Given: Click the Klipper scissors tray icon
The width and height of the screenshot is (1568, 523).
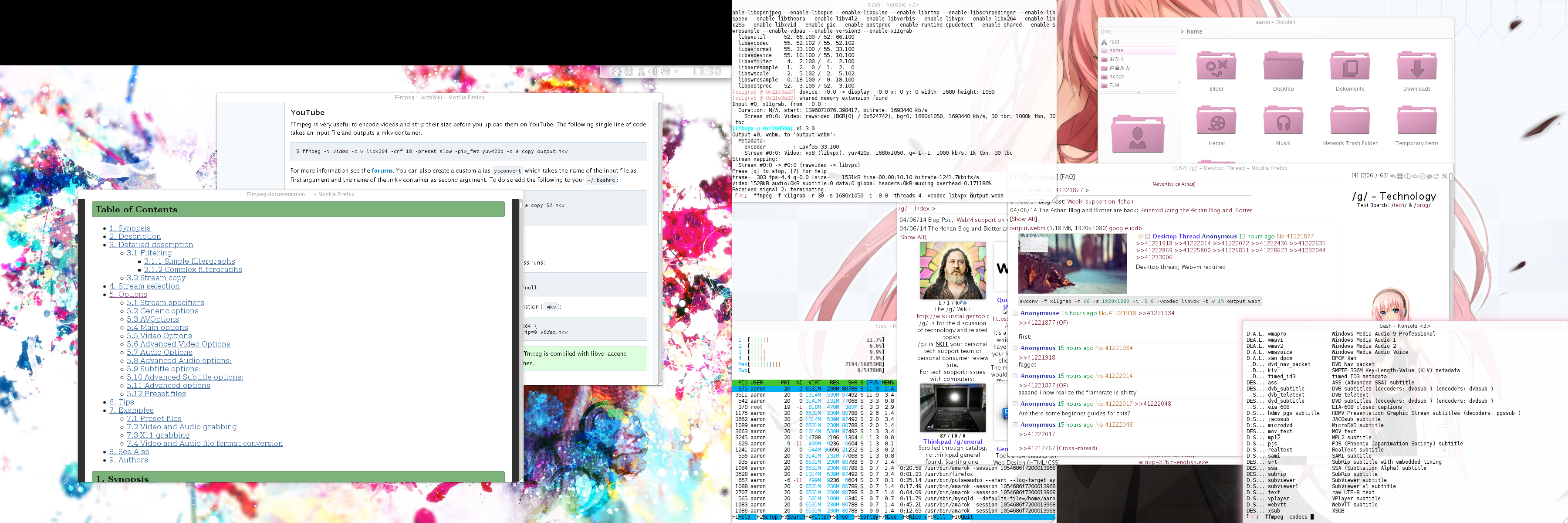Looking at the screenshot, I should coord(642,72).
